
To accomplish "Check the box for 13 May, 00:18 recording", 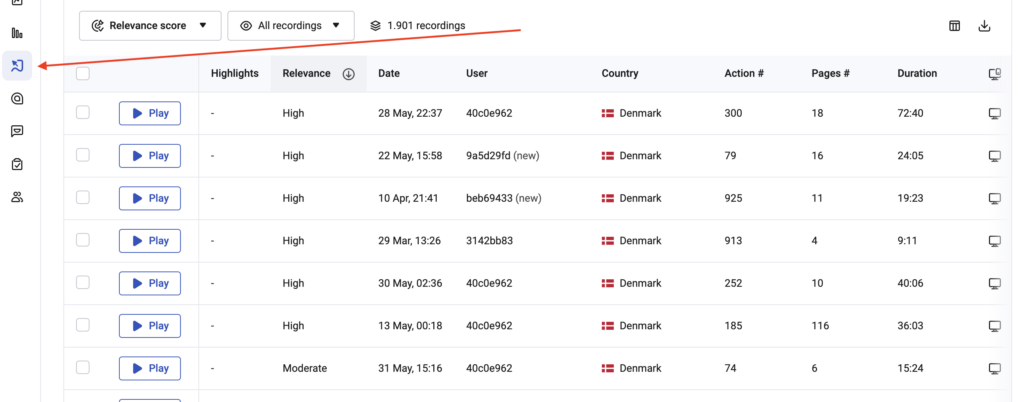I will point(83,325).
